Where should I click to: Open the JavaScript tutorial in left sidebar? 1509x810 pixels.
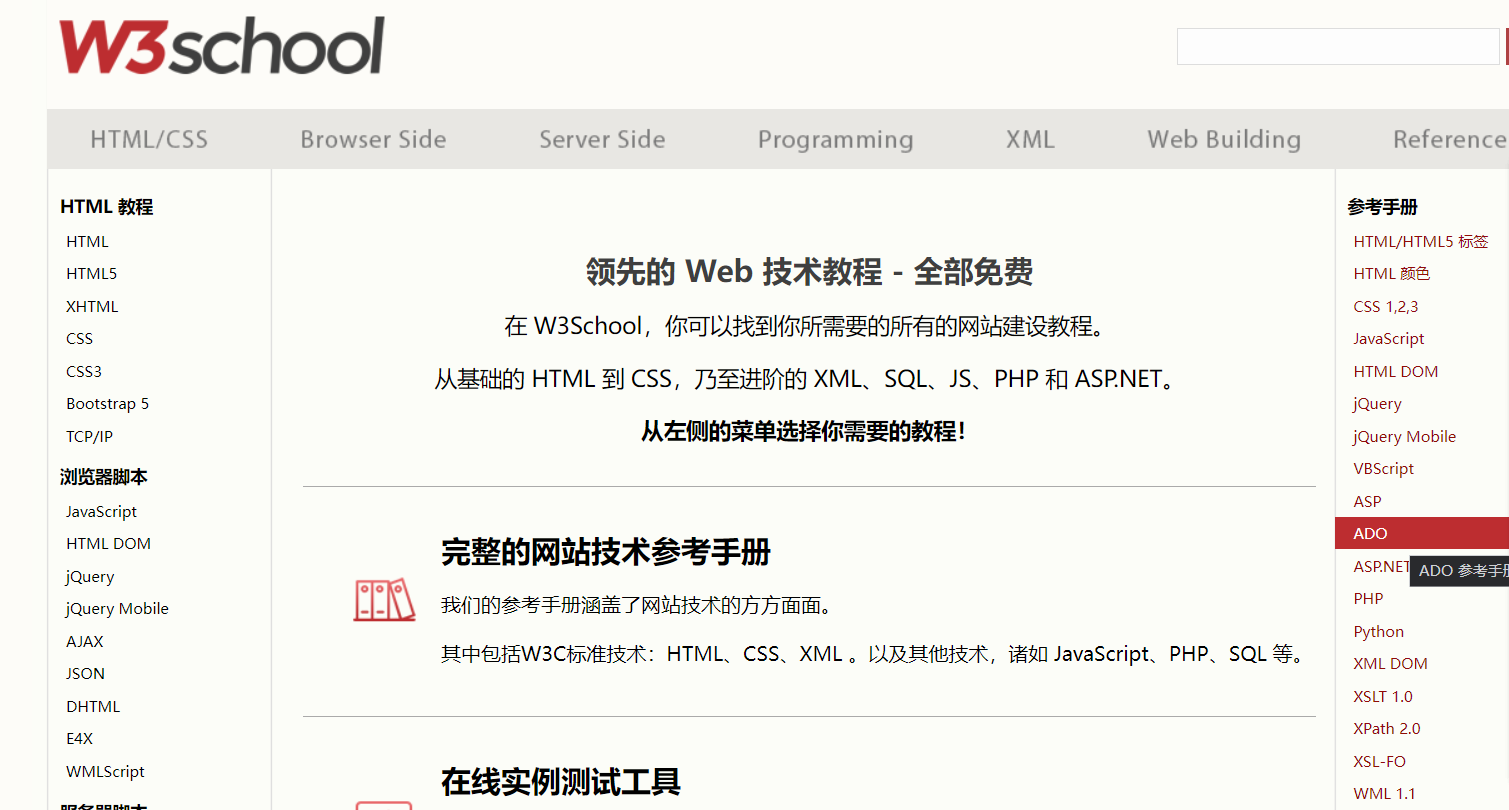pos(101,512)
